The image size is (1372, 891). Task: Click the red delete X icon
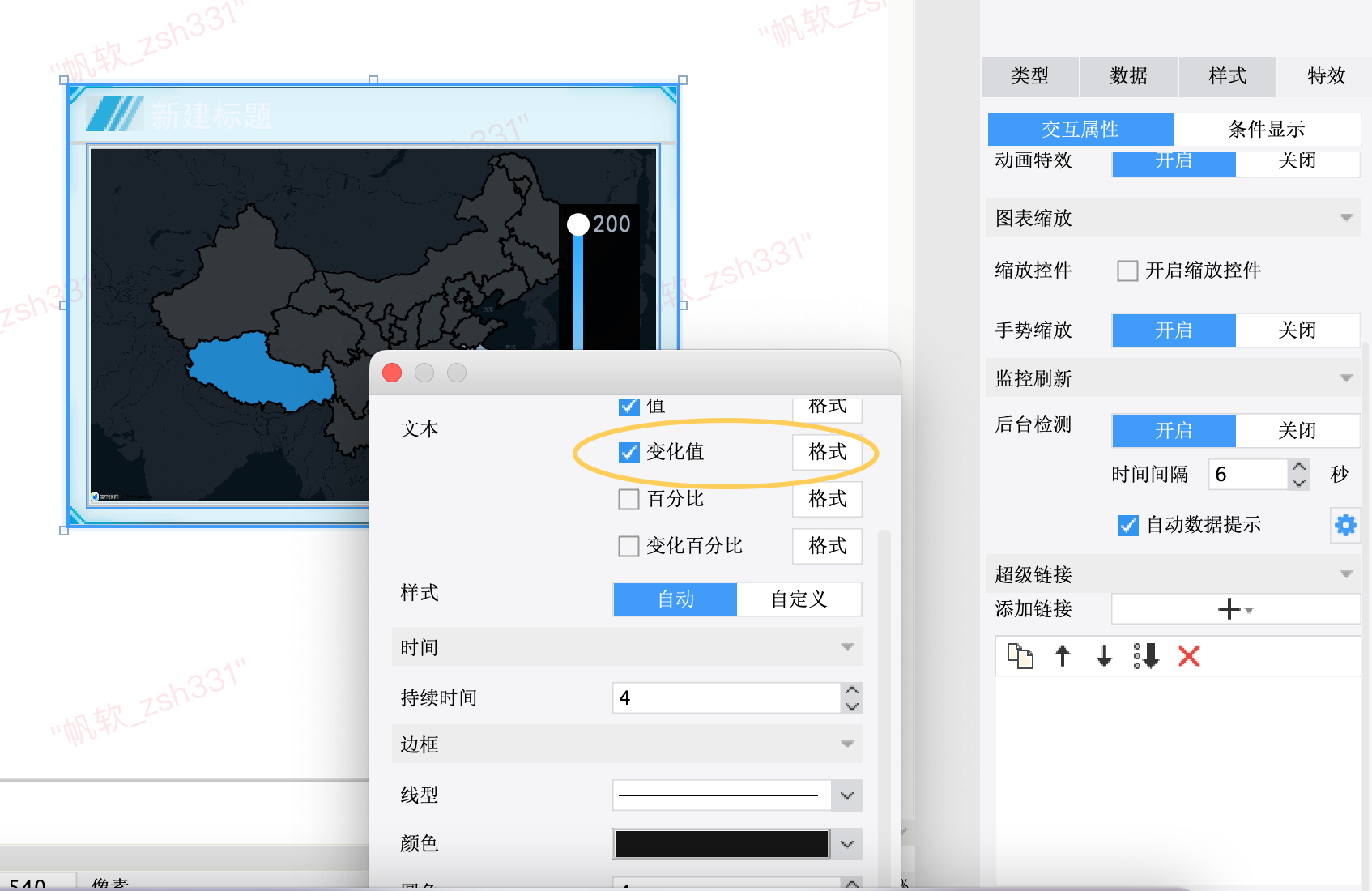pos(1188,655)
